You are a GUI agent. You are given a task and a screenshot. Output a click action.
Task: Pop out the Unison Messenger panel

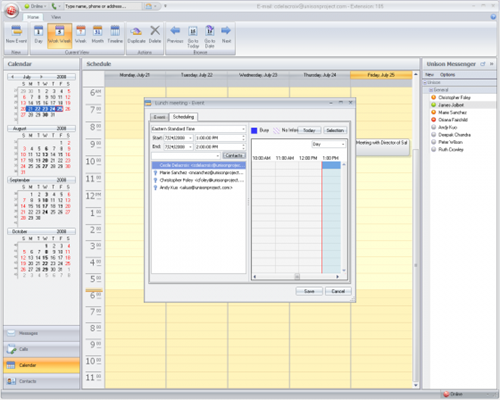pyautogui.click(x=482, y=64)
